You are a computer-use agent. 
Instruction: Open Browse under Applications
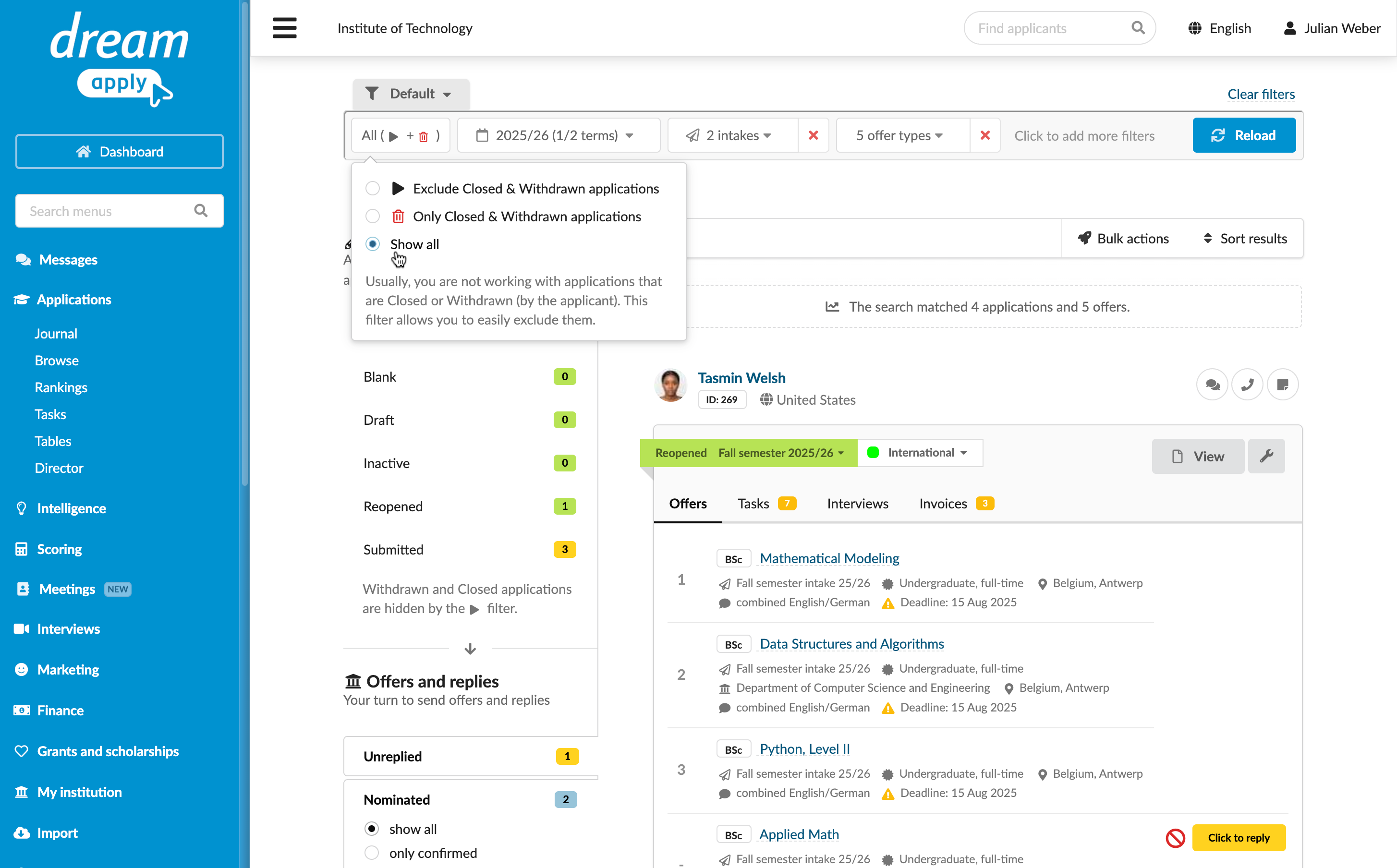tap(57, 361)
